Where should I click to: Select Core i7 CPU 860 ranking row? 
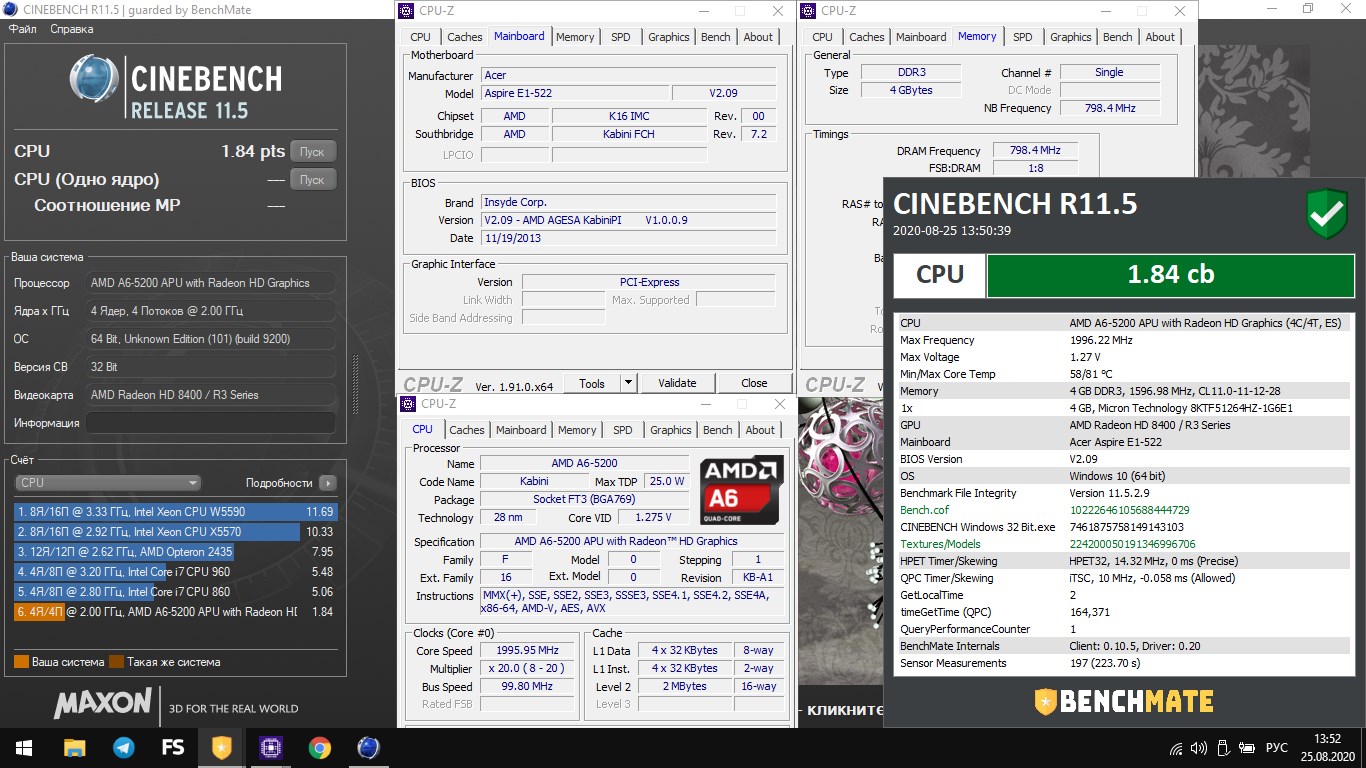(175, 592)
